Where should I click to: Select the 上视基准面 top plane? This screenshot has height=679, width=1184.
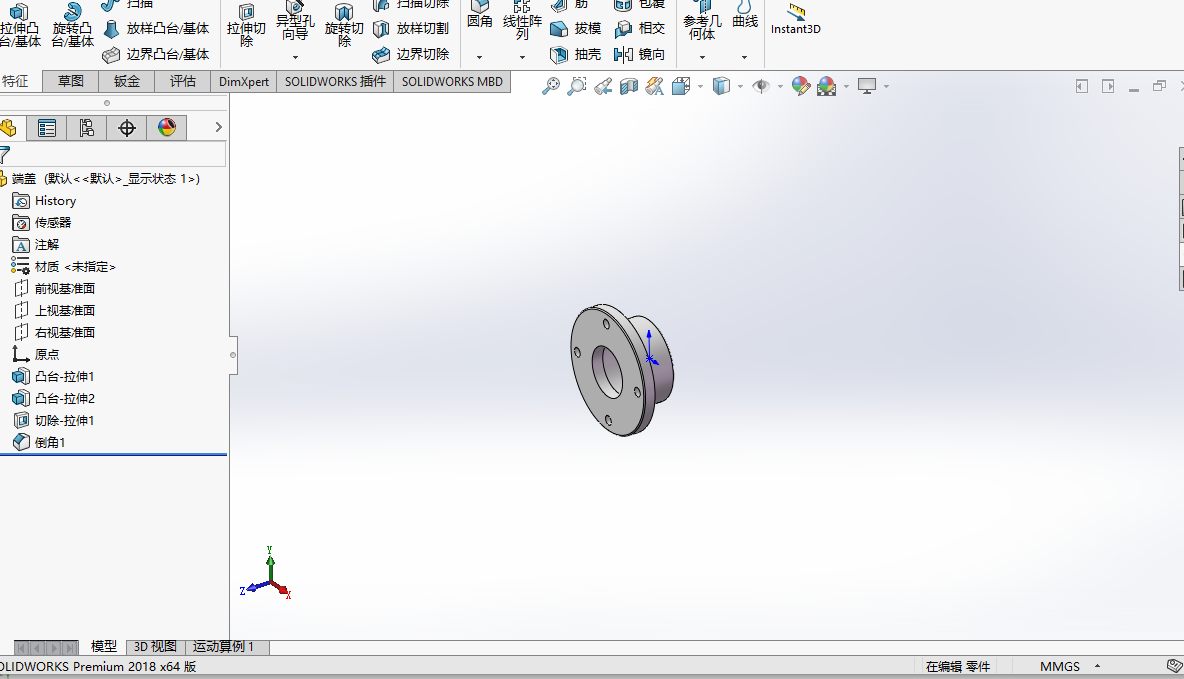tap(54, 310)
